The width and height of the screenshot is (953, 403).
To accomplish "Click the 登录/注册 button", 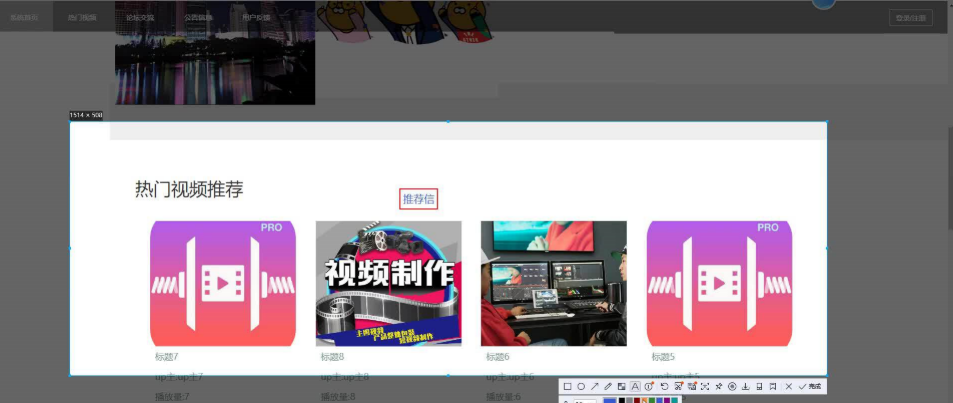I will coord(910,18).
